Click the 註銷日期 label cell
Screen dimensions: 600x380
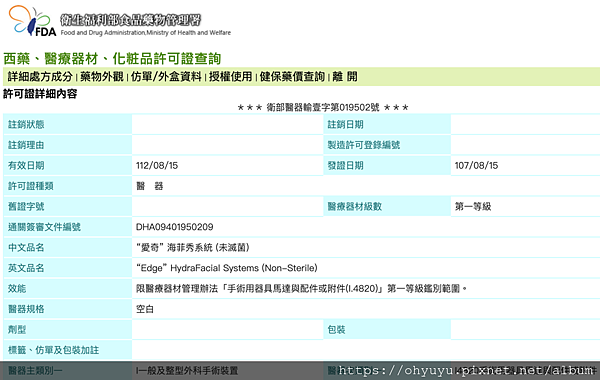pos(387,124)
